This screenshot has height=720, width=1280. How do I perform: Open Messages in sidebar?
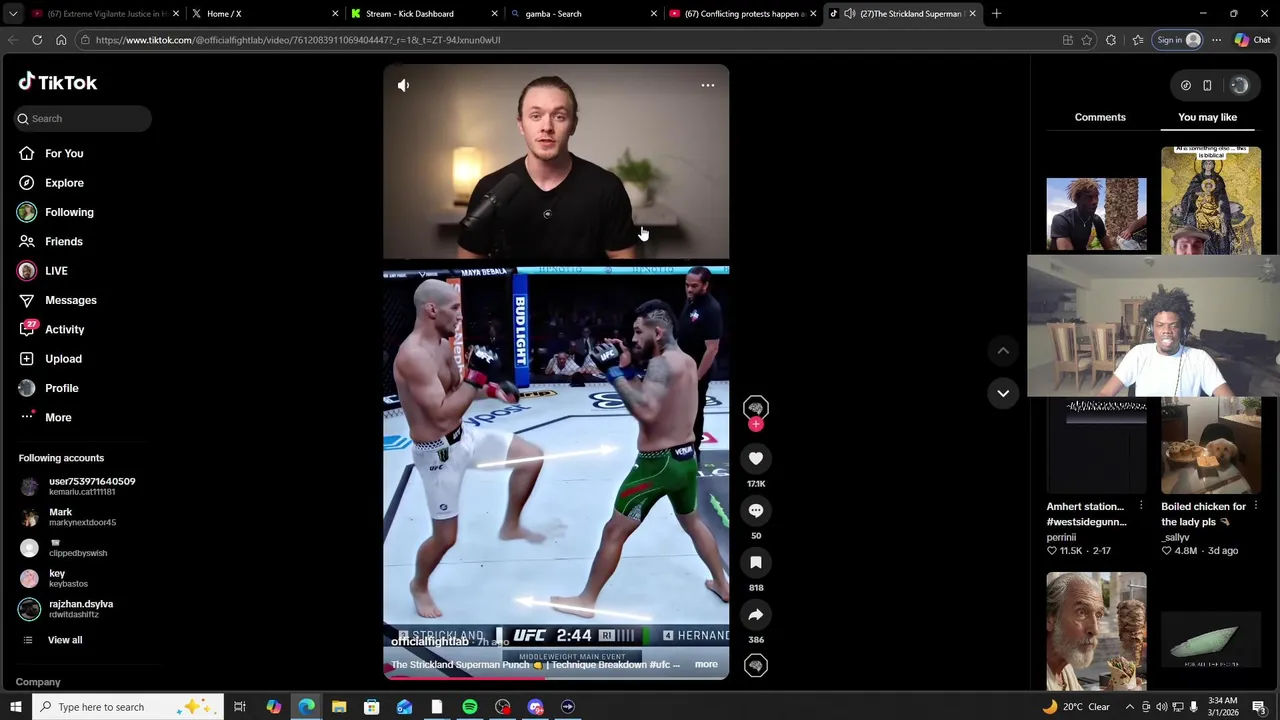click(70, 300)
